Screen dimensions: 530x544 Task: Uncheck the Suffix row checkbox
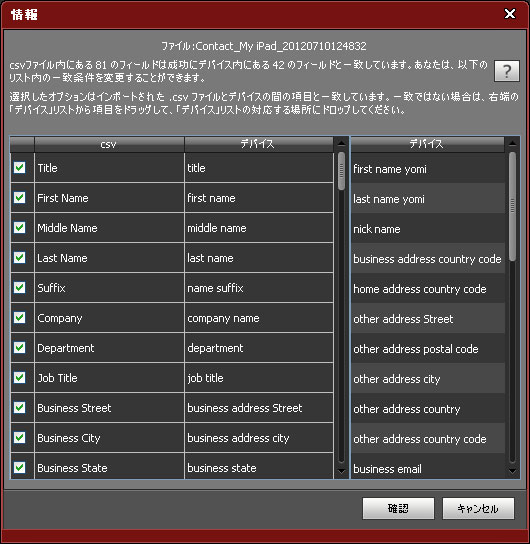pos(19,288)
